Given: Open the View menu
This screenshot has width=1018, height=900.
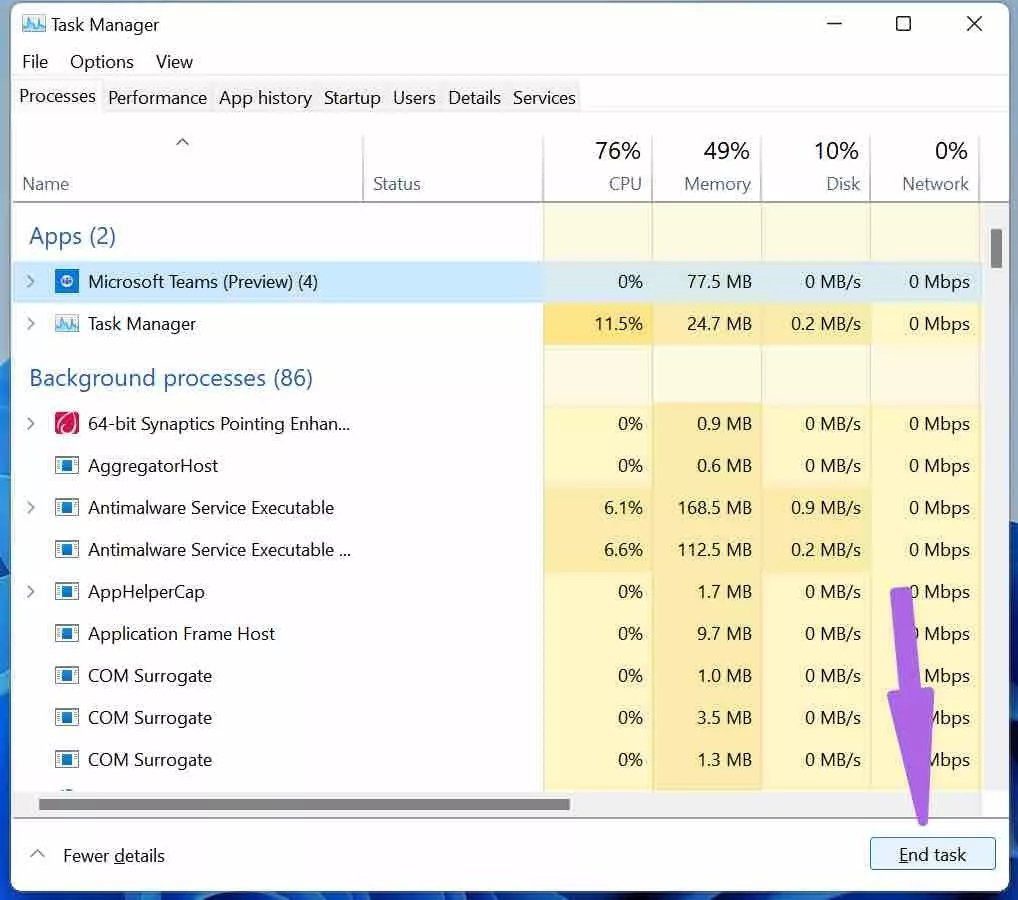Looking at the screenshot, I should [x=174, y=62].
